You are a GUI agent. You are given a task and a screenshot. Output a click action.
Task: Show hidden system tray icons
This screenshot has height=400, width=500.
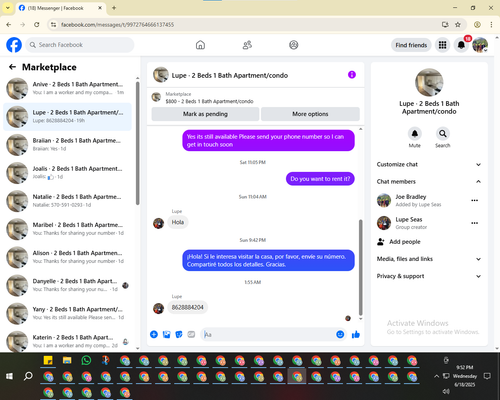(436, 376)
